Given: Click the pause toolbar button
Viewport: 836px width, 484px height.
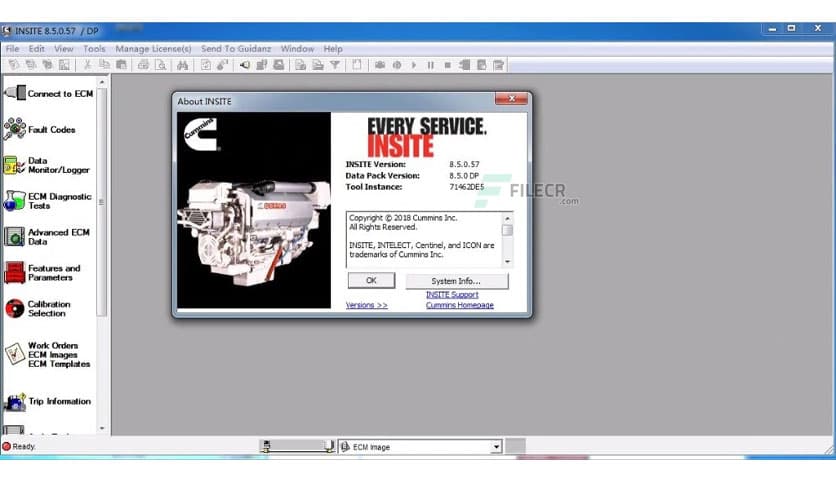Looking at the screenshot, I should 430,65.
